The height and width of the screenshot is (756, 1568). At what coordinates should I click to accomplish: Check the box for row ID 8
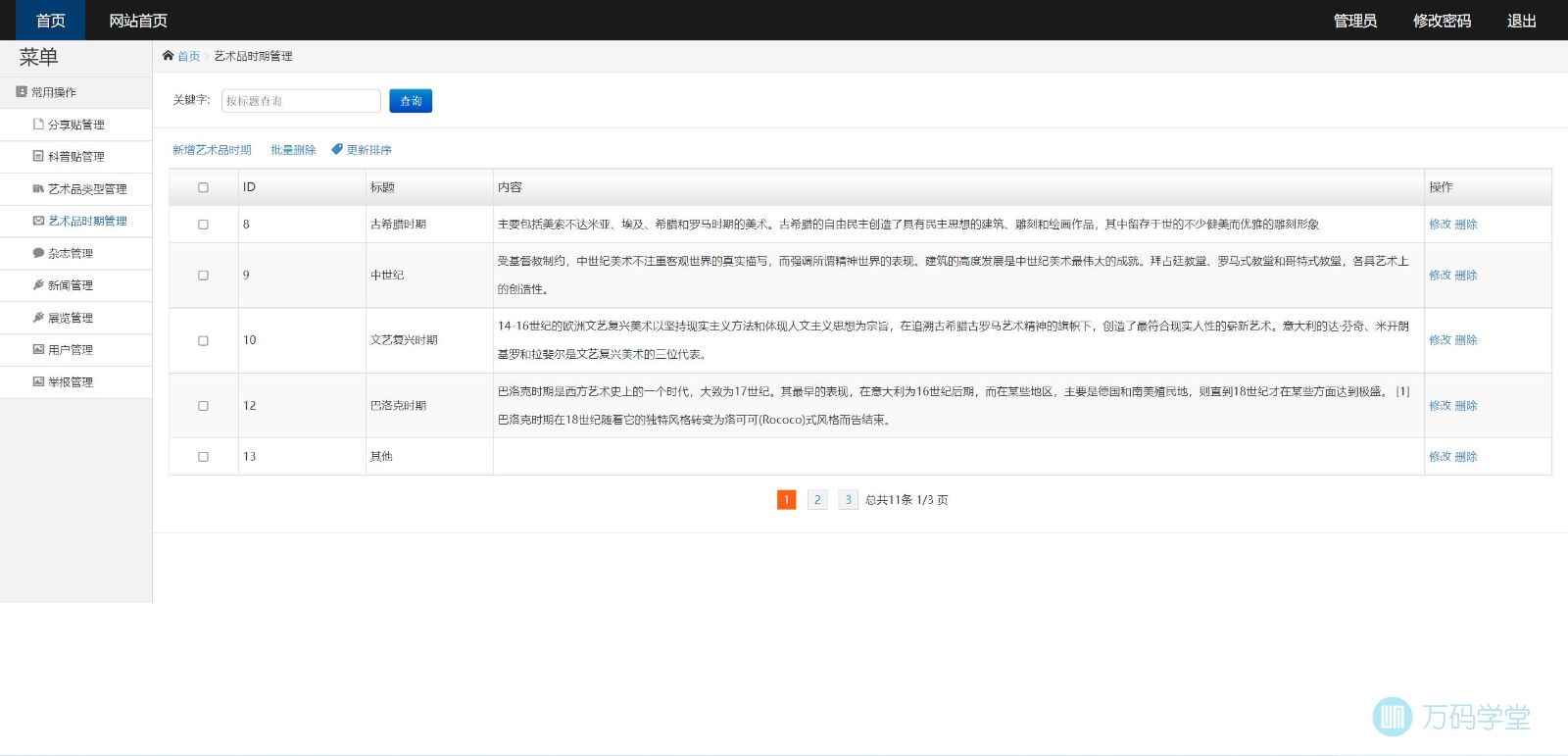click(203, 225)
